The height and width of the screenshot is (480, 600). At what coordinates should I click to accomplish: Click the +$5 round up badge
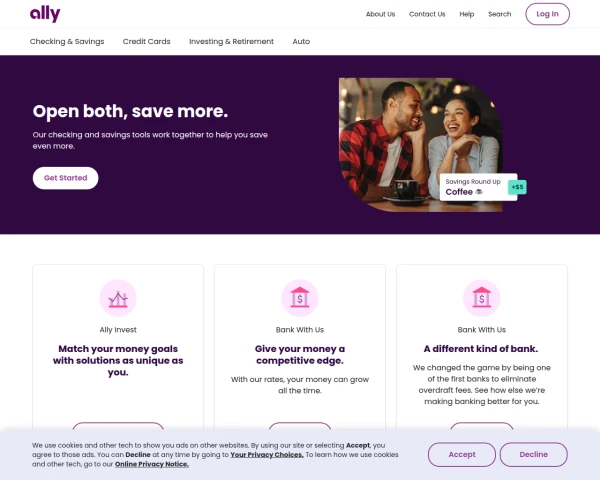click(x=517, y=187)
